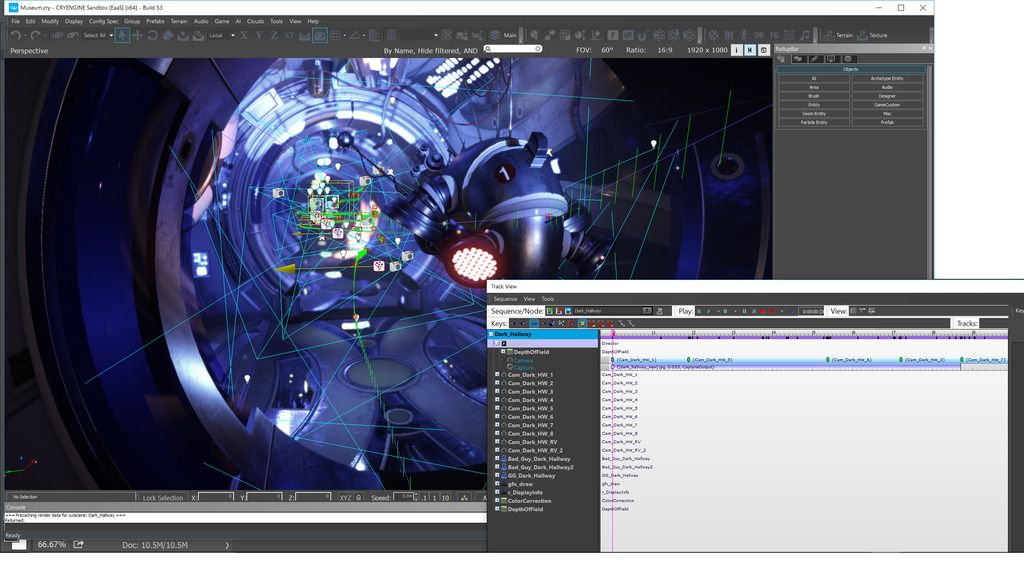
Task: Open the File menu
Action: click(15, 21)
